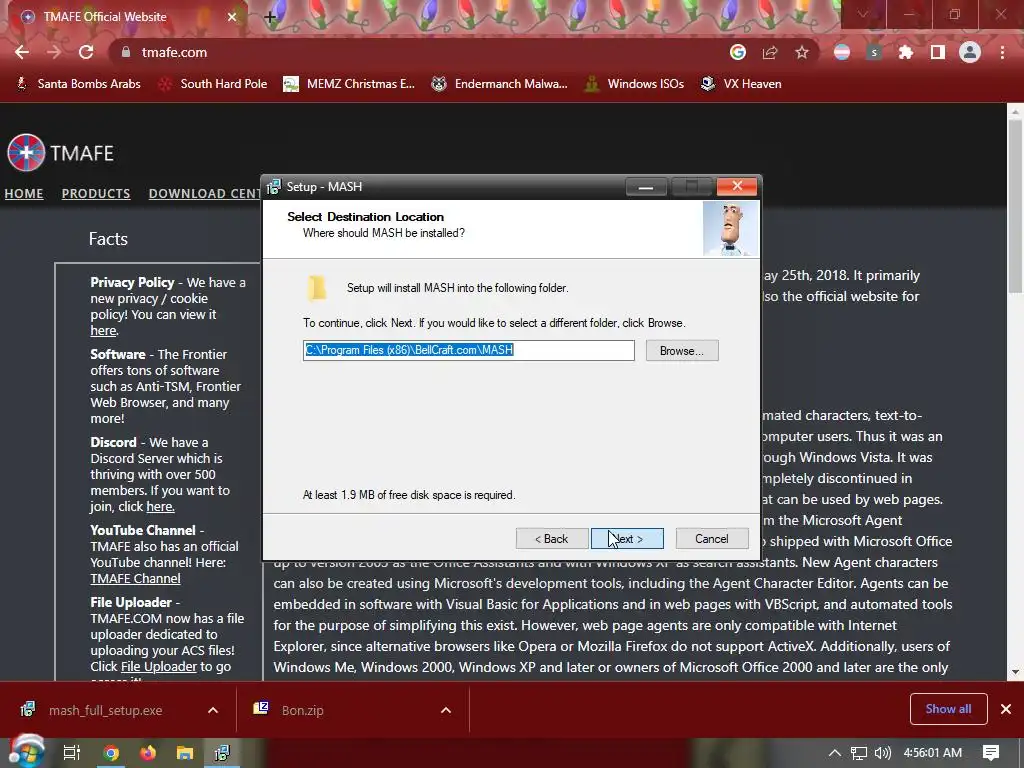Click Browse to choose a folder
Viewport: 1024px width, 768px height.
tap(682, 351)
